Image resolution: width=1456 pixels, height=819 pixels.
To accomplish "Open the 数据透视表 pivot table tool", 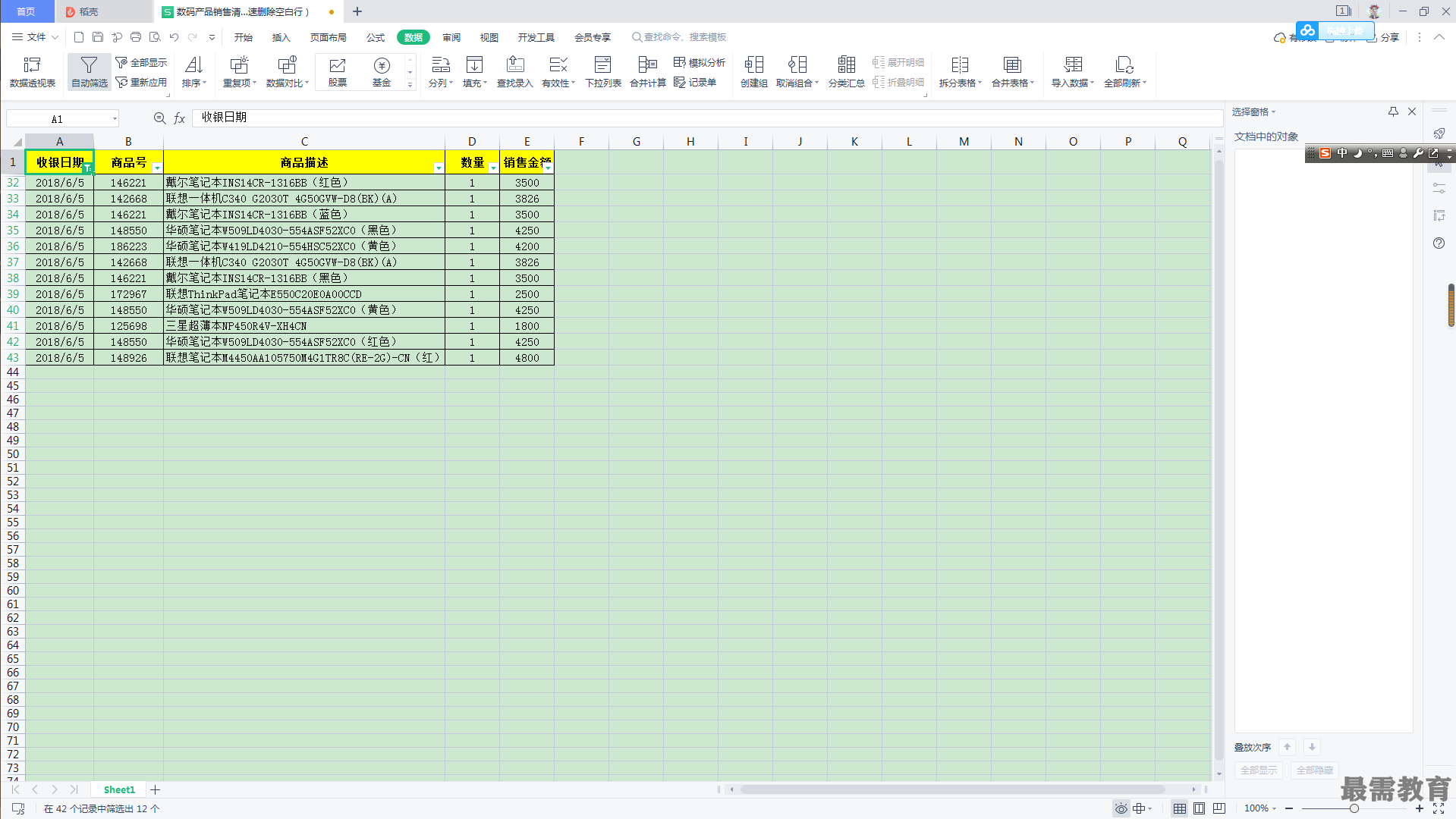I will pyautogui.click(x=33, y=72).
